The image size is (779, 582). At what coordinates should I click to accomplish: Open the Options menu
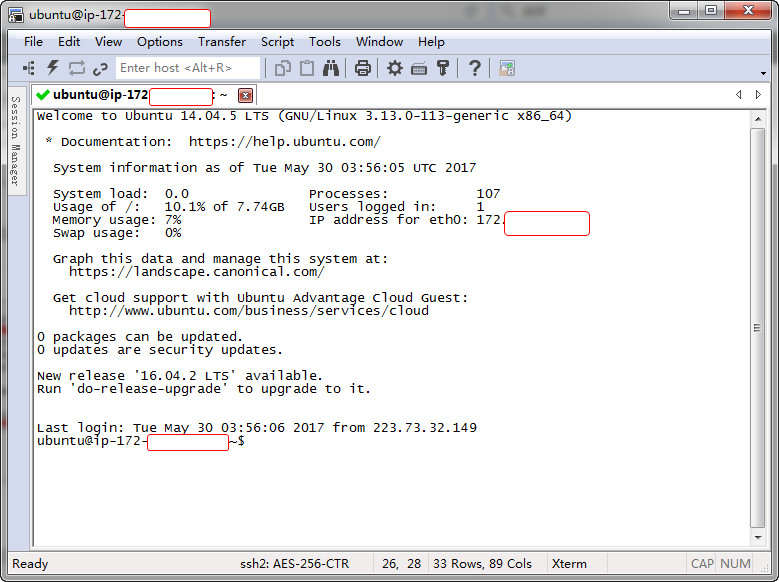coord(160,42)
